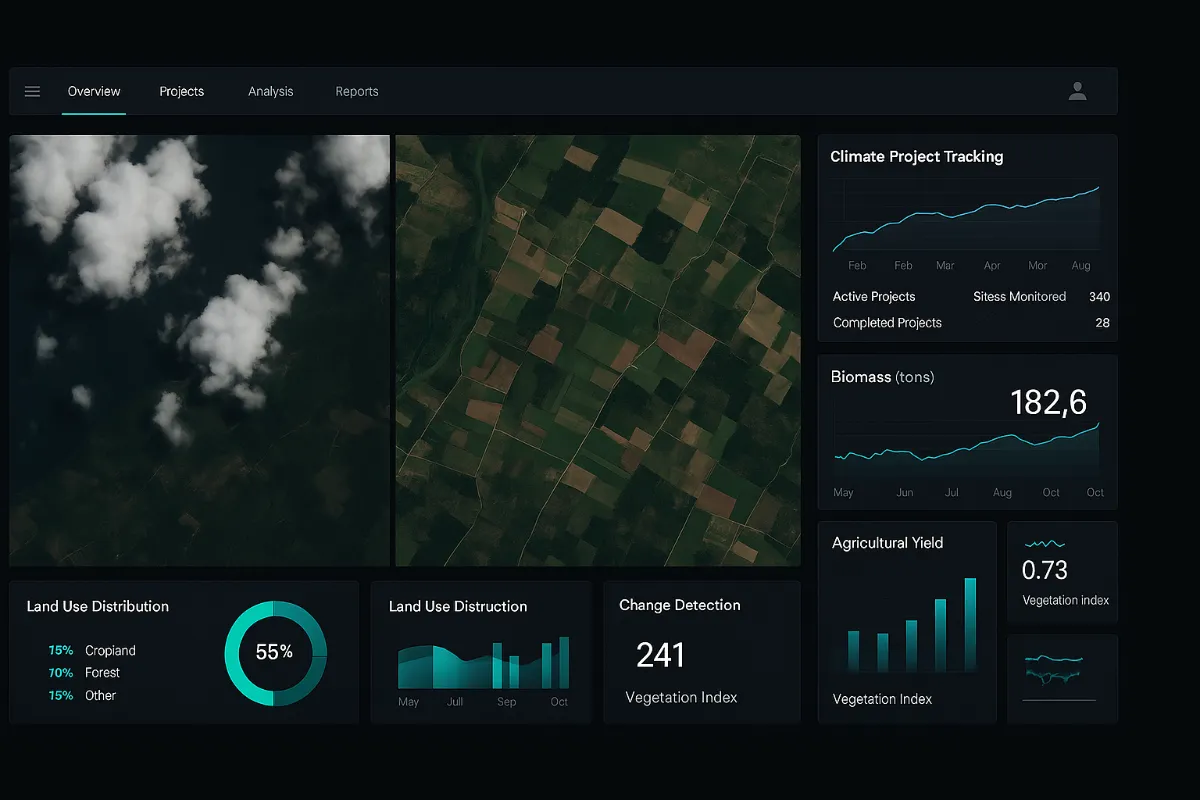Open the Reports tab

[x=357, y=92]
